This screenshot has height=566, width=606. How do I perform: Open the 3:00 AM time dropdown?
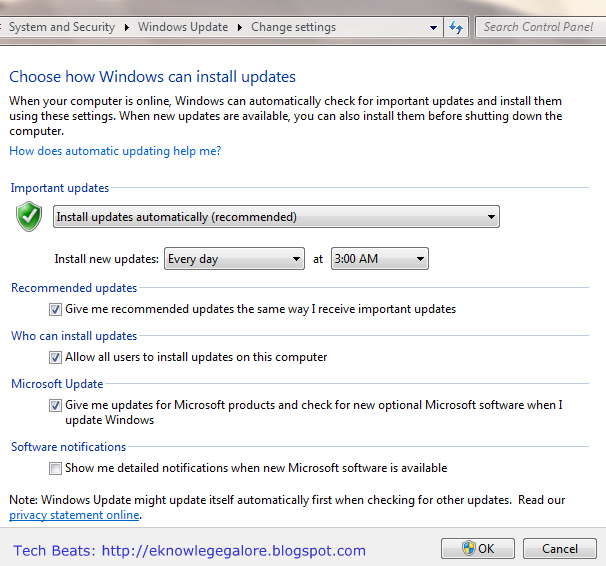[x=380, y=258]
